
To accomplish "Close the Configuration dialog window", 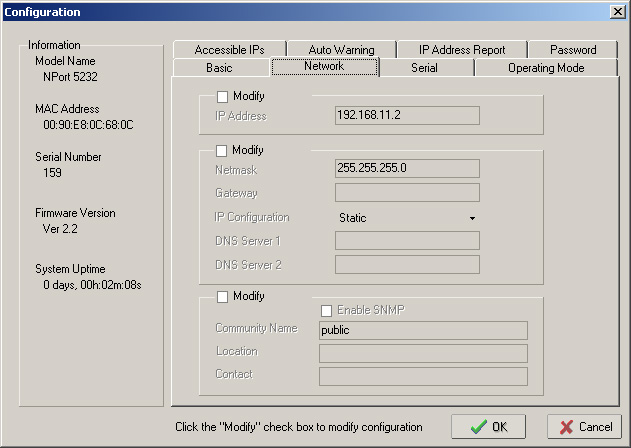I will (x=617, y=11).
